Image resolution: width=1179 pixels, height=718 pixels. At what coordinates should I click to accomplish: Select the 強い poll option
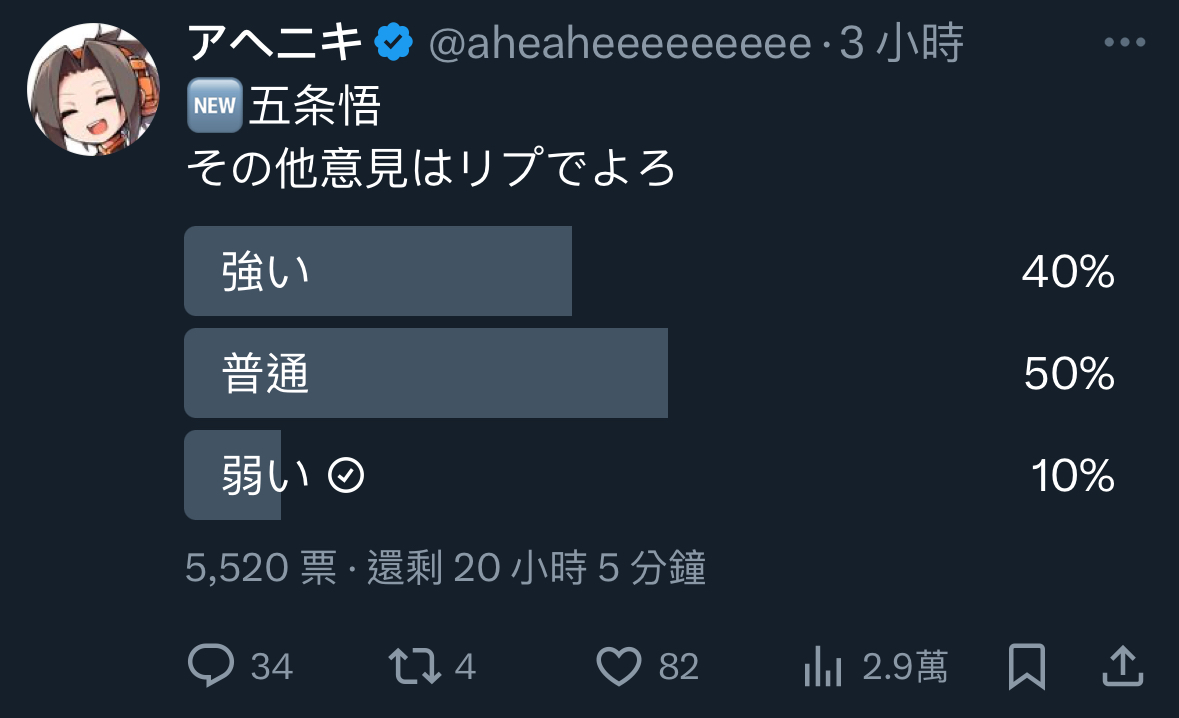click(652, 271)
